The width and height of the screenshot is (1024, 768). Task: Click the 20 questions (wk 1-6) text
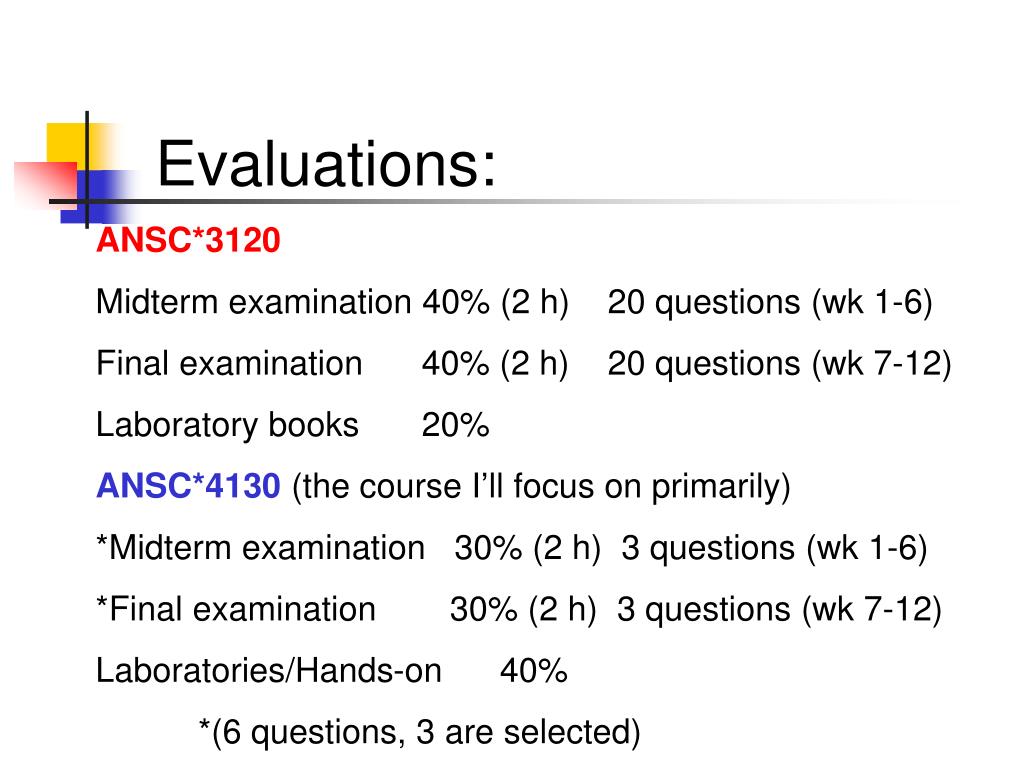click(x=770, y=302)
